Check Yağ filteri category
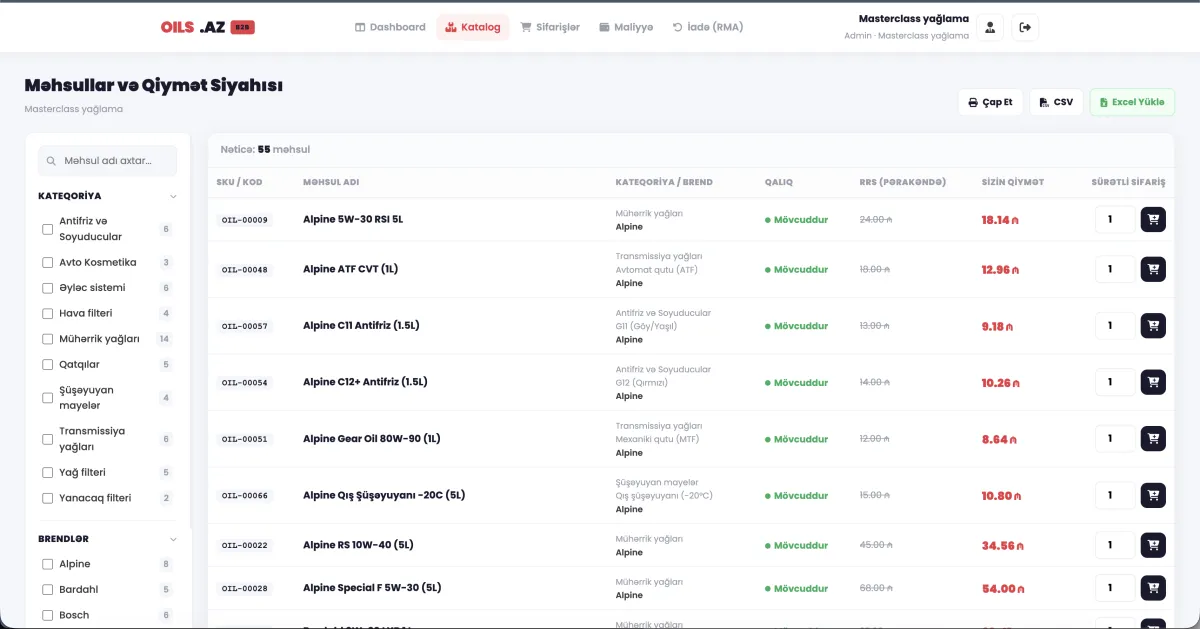Screen dimensions: 1200x629 coord(47,472)
